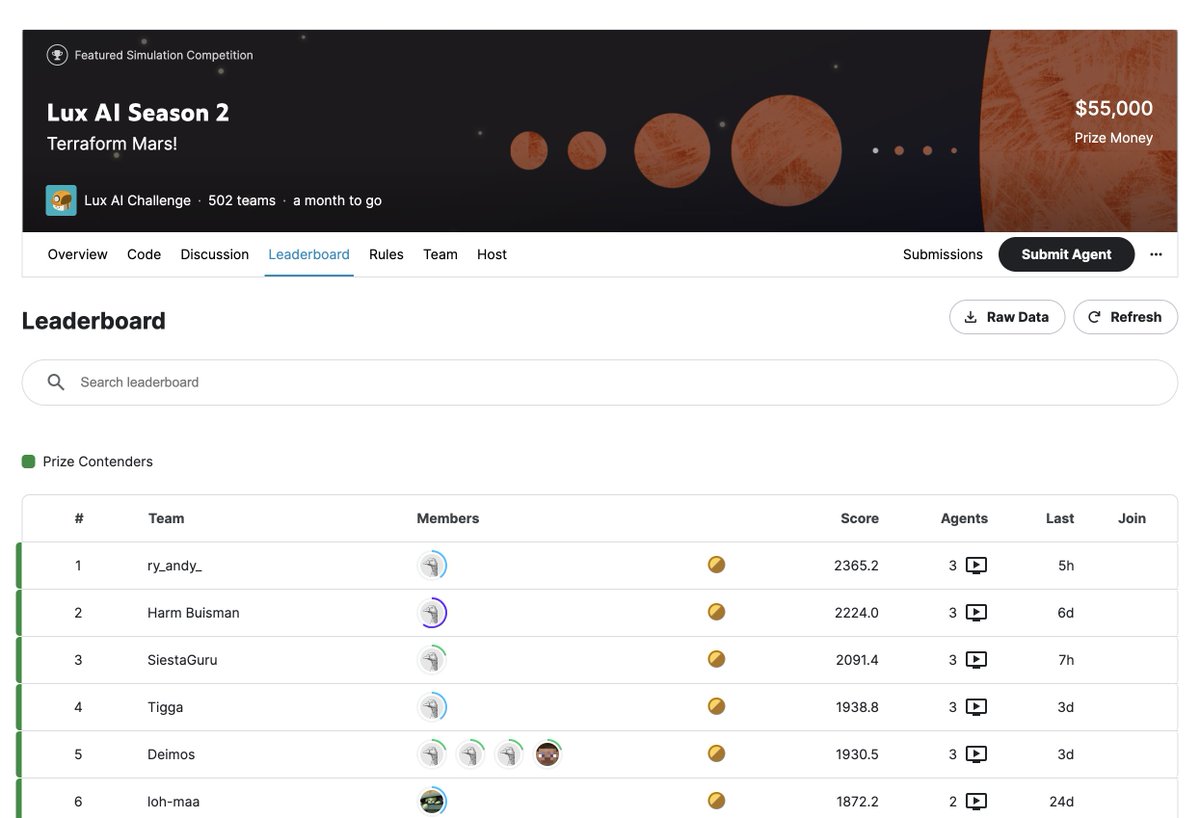Click the 502 teams text

[242, 200]
